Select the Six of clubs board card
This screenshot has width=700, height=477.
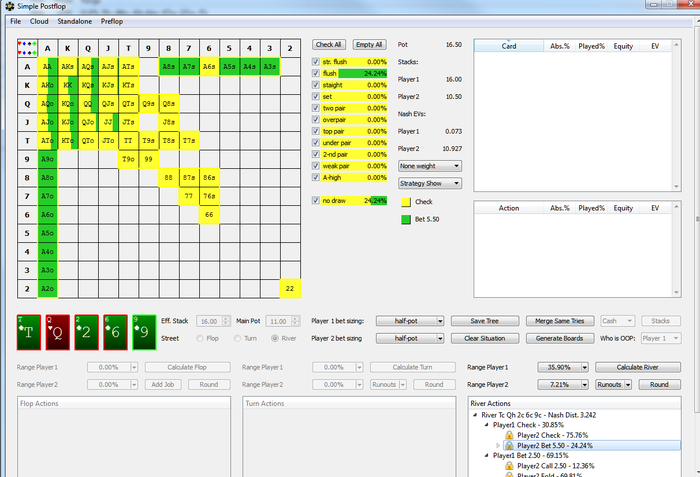pyautogui.click(x=115, y=332)
